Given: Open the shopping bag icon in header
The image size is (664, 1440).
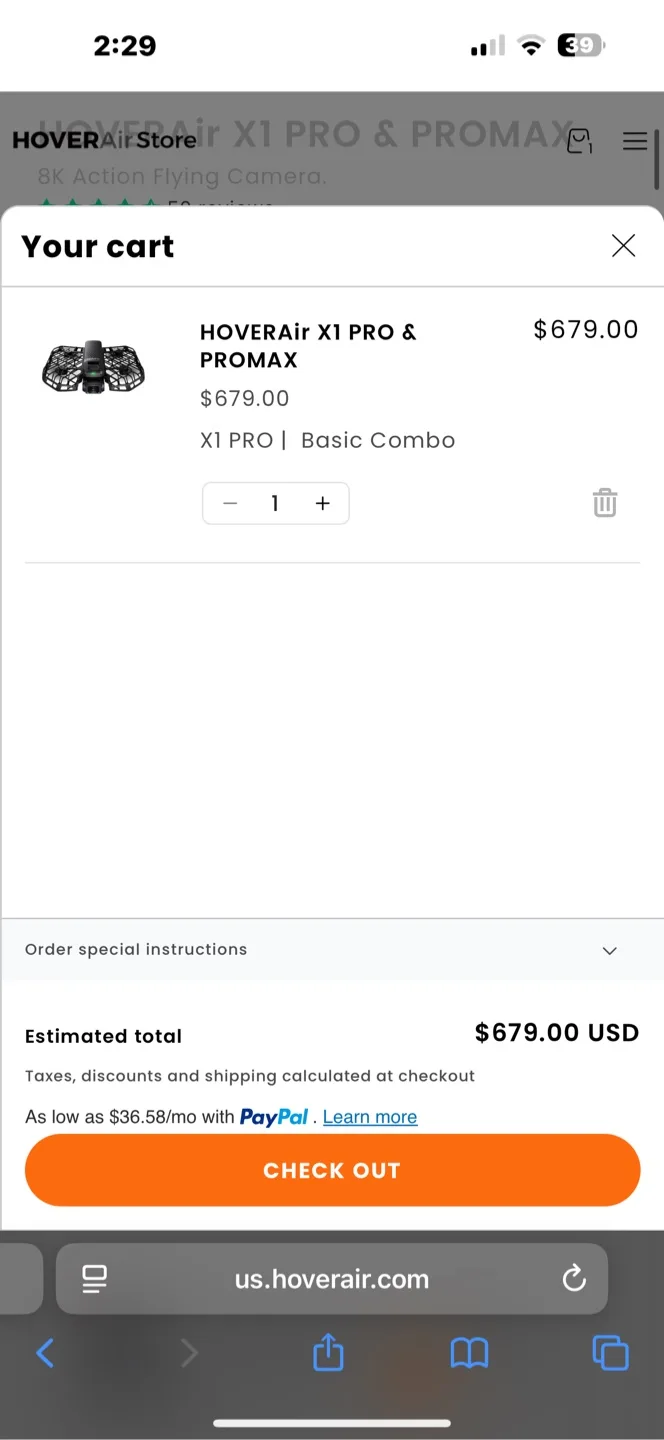Looking at the screenshot, I should (x=579, y=141).
